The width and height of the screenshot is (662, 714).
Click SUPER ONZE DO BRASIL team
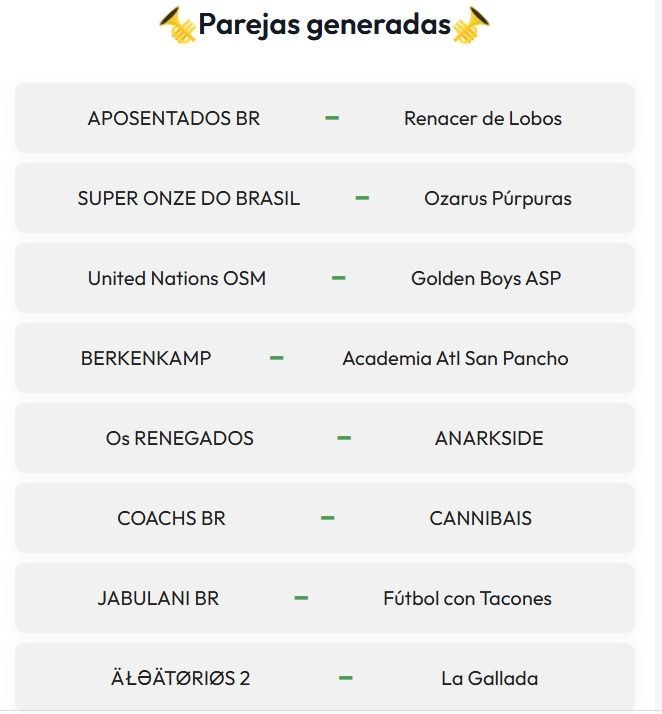[189, 198]
